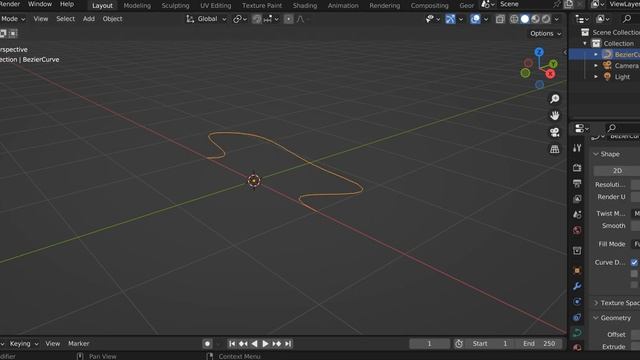
Task: Switch to the Shading workspace tab
Action: (305, 5)
